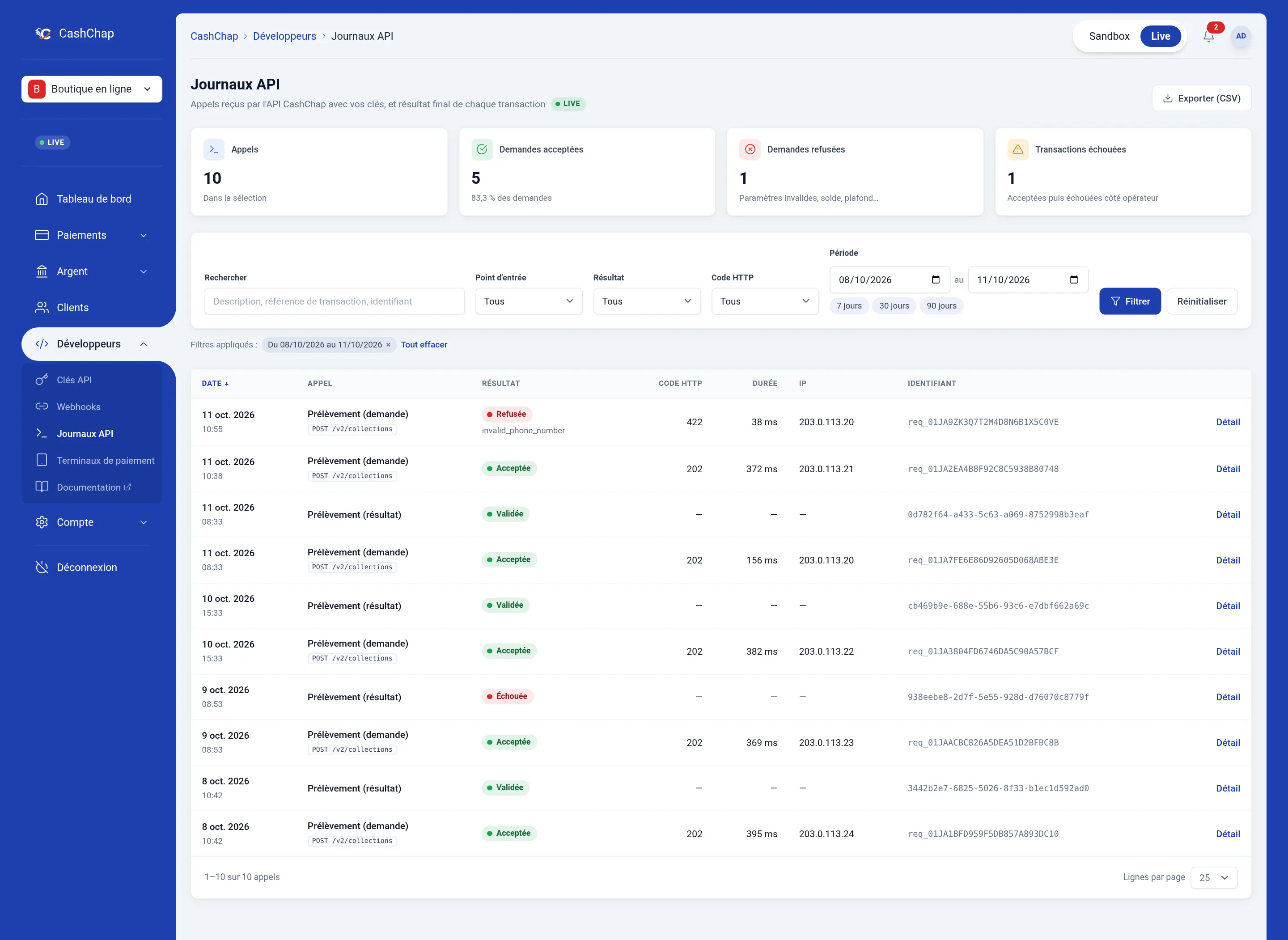Screen dimensions: 1288x940
Task: Open Webhooks in sidebar
Action: pyautogui.click(x=92, y=406)
